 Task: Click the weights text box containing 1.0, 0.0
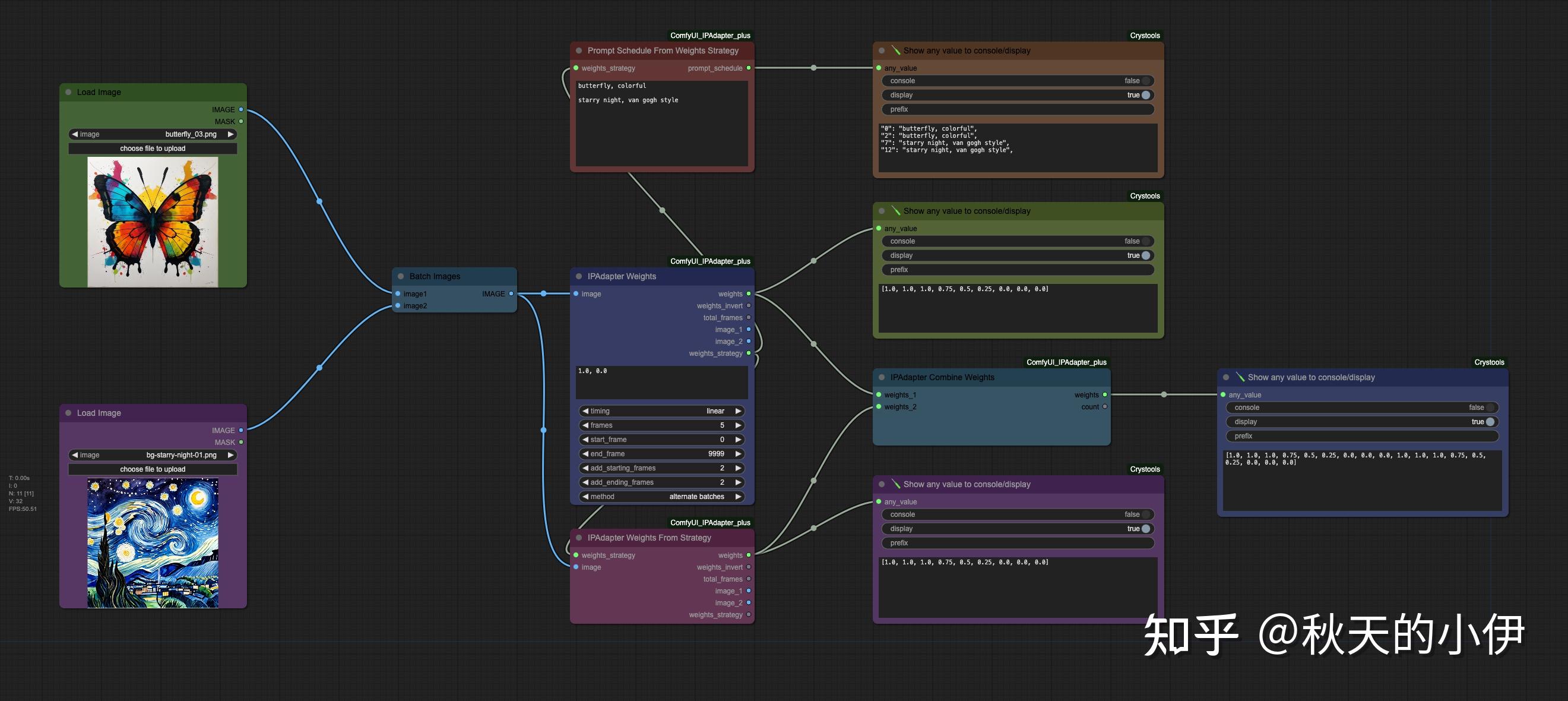[662, 383]
